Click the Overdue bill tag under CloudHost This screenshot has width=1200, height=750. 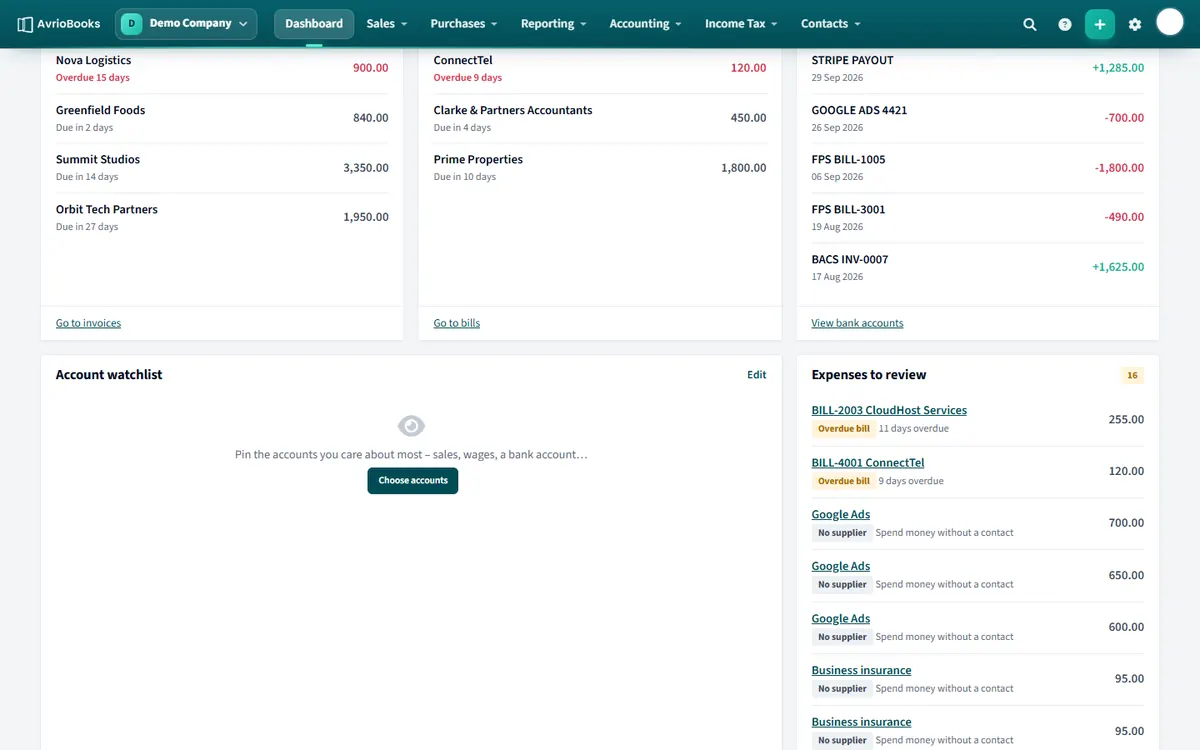coord(843,428)
